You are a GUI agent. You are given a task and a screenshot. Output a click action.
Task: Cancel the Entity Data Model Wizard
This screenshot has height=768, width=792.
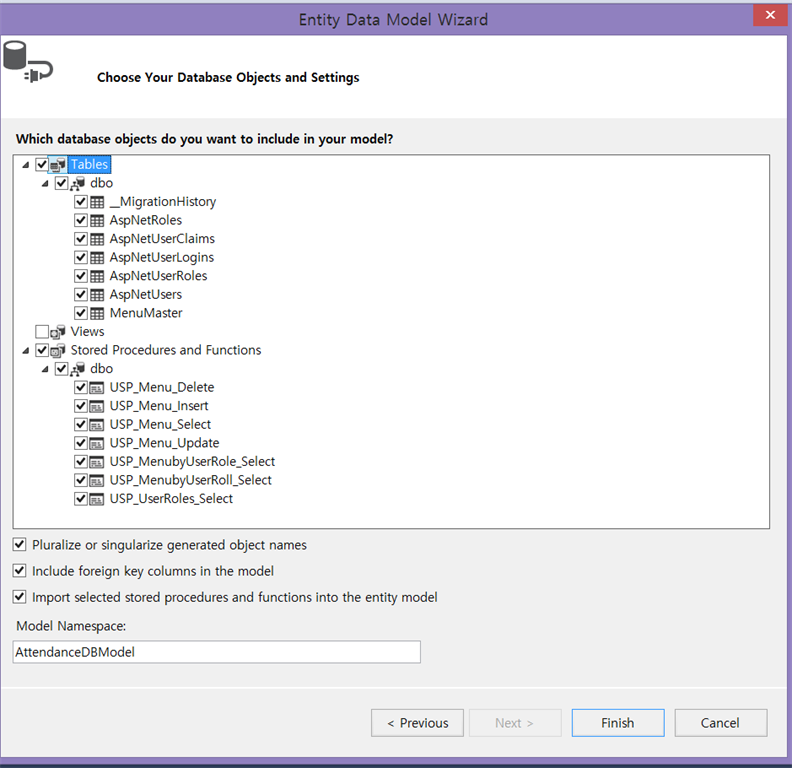721,723
